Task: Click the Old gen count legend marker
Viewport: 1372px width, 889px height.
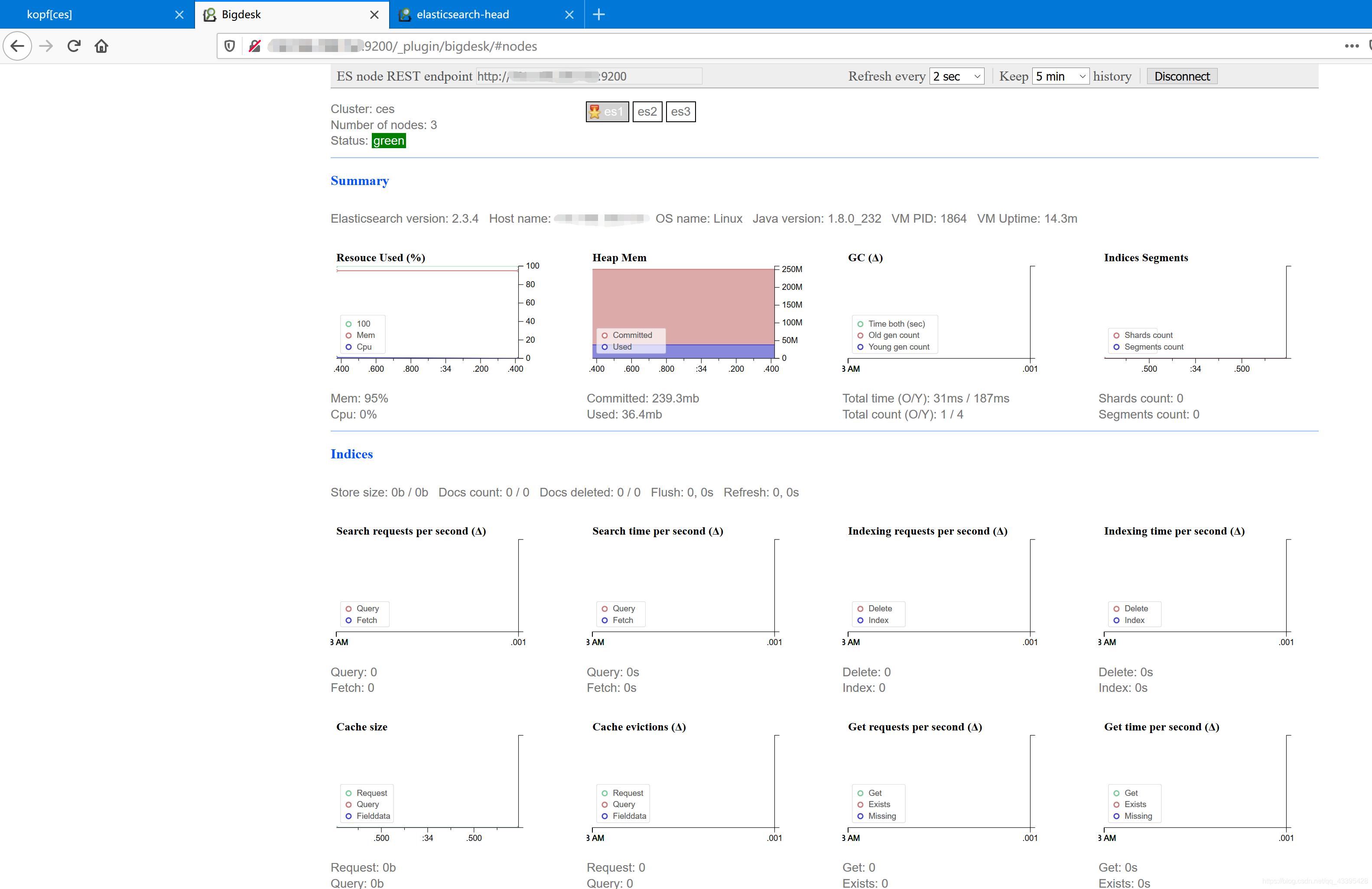Action: coord(860,335)
